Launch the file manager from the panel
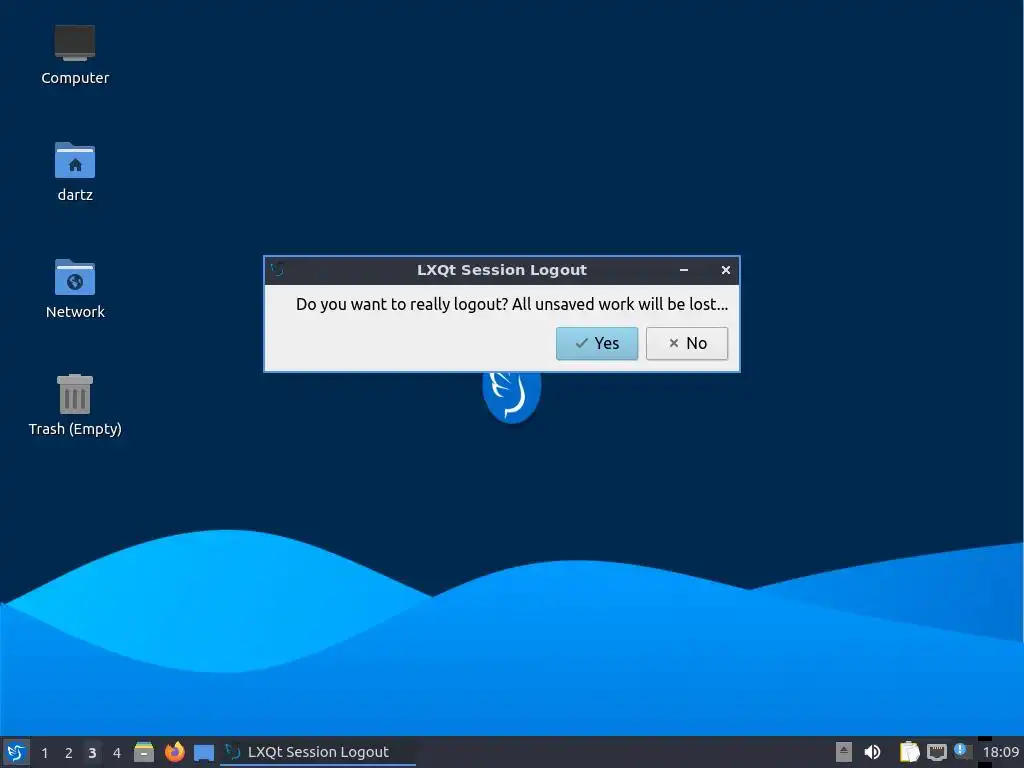 144,752
